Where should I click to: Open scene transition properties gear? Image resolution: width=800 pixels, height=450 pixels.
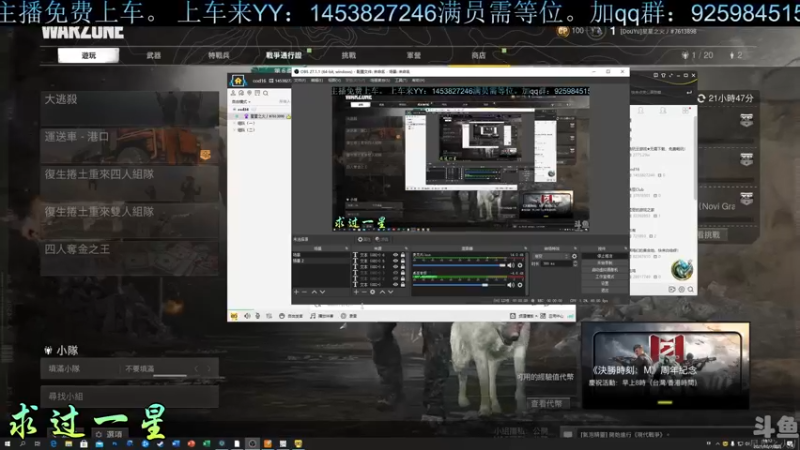click(x=574, y=256)
